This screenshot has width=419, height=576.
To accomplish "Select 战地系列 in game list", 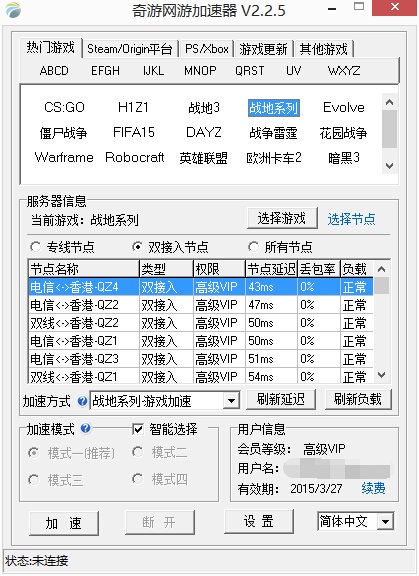I will click(274, 108).
